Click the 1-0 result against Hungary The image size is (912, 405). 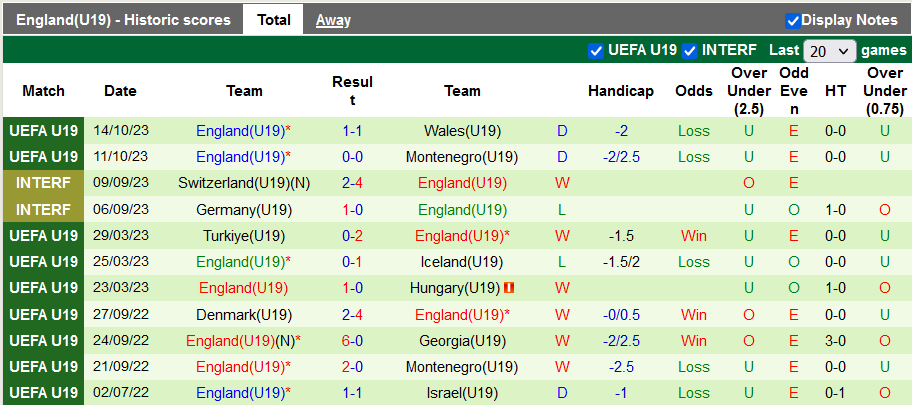coord(352,288)
